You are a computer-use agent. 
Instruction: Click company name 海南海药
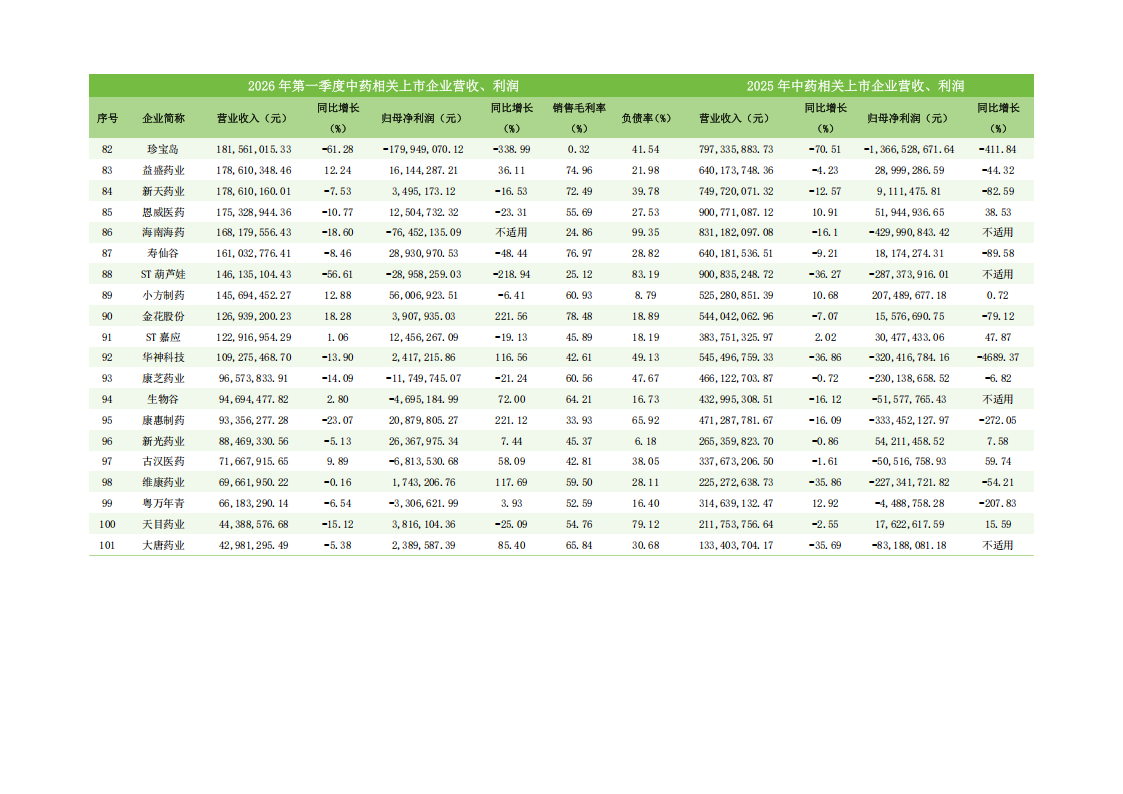click(x=163, y=233)
